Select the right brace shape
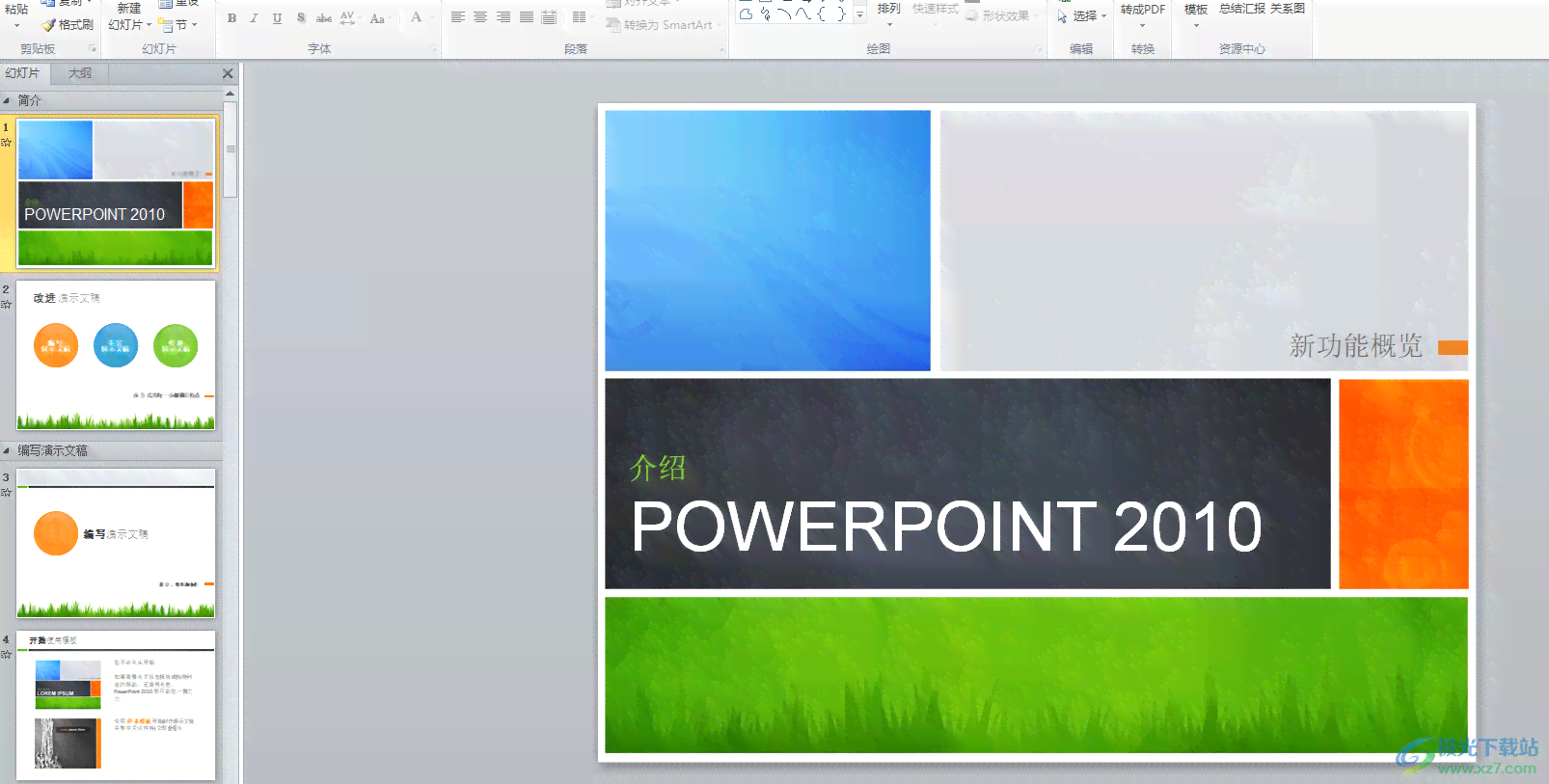 840,14
